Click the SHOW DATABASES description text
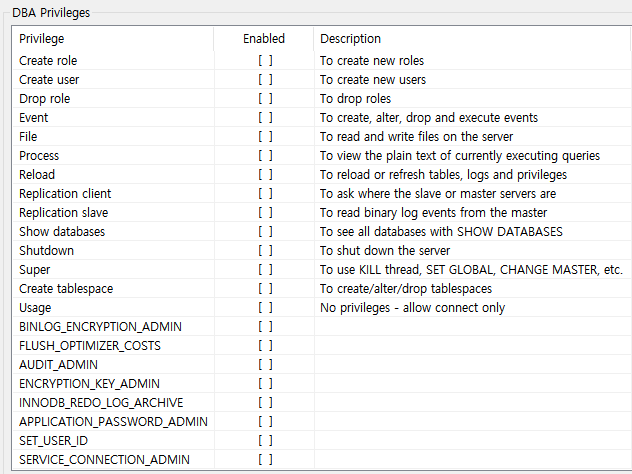632x474 pixels. [441, 231]
